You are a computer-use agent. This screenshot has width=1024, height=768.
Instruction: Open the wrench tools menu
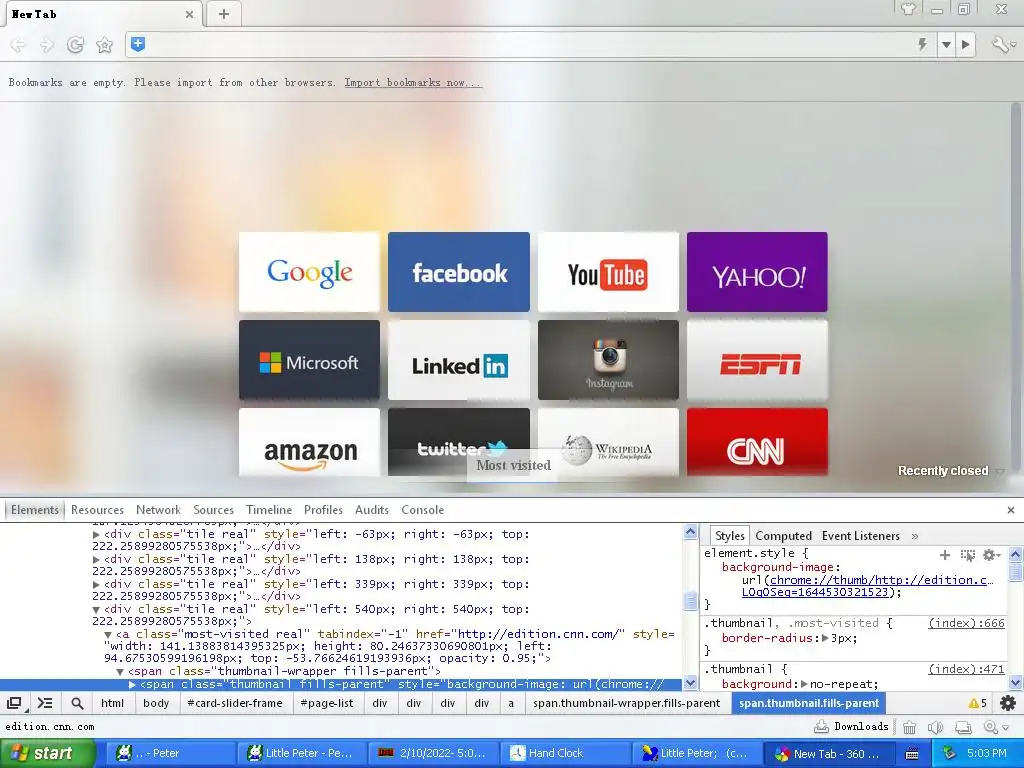click(x=1002, y=44)
